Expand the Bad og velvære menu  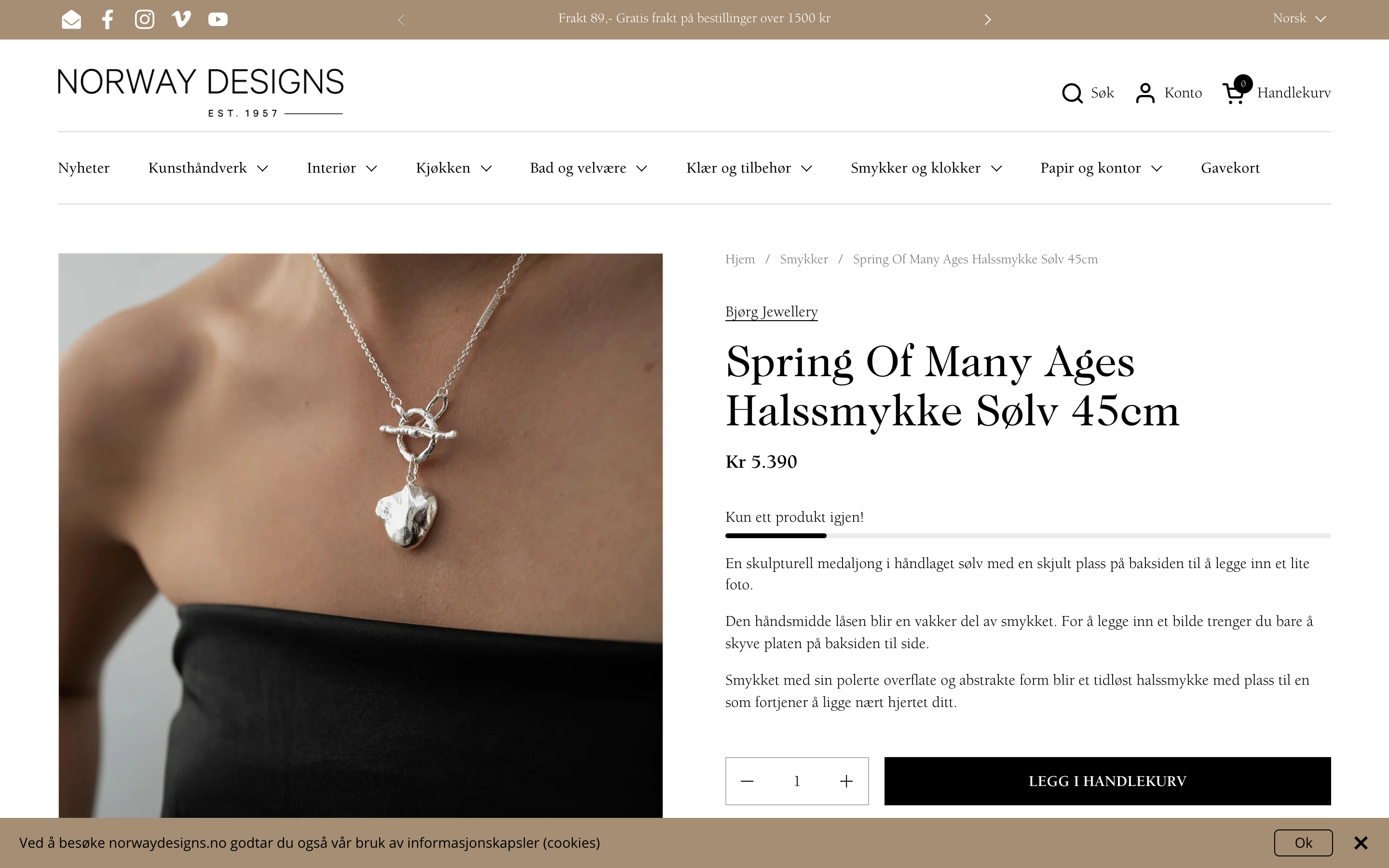[x=589, y=168]
